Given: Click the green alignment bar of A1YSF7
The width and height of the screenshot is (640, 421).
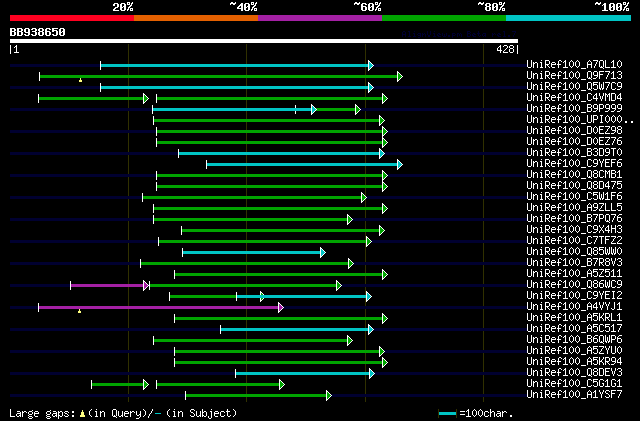Looking at the screenshot, I should click(x=258, y=396).
